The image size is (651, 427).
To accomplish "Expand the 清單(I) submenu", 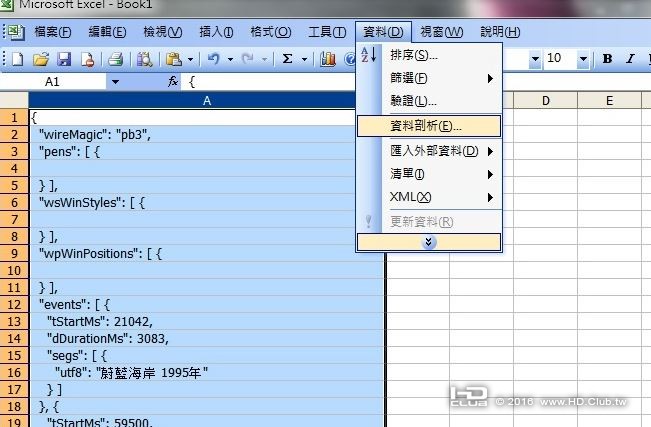I will (490, 174).
